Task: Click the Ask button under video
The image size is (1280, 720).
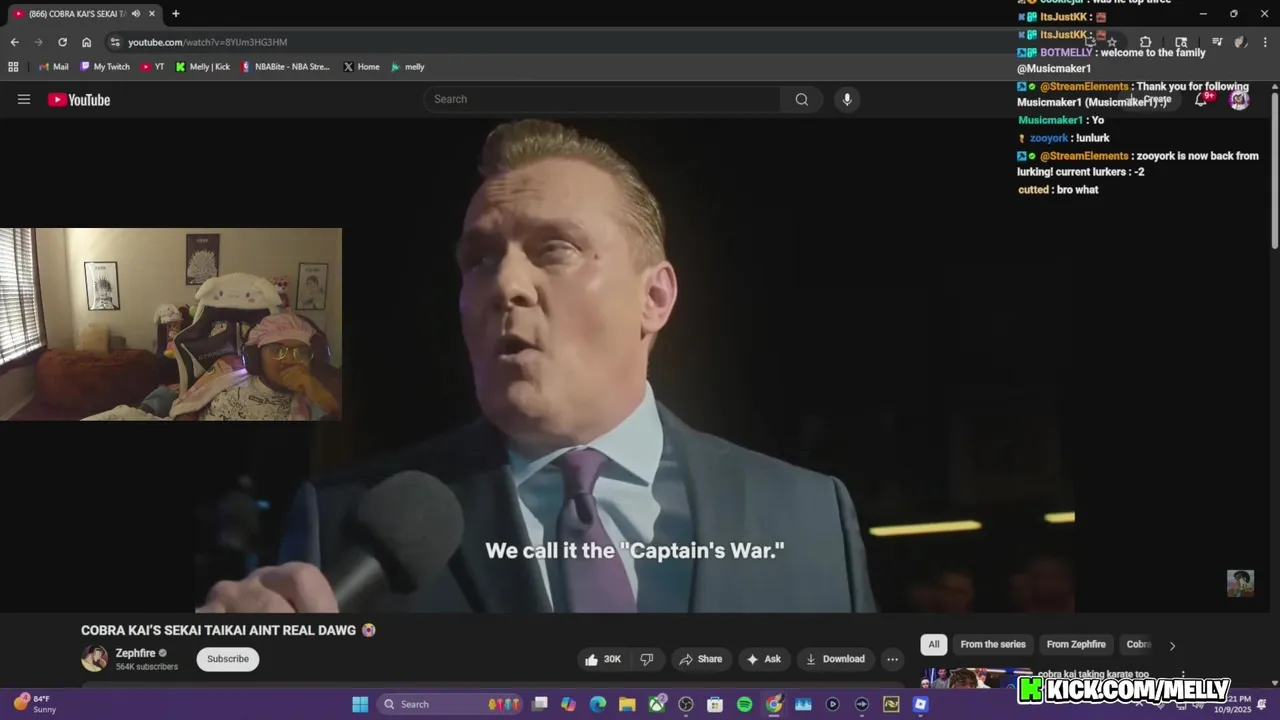Action: [763, 659]
